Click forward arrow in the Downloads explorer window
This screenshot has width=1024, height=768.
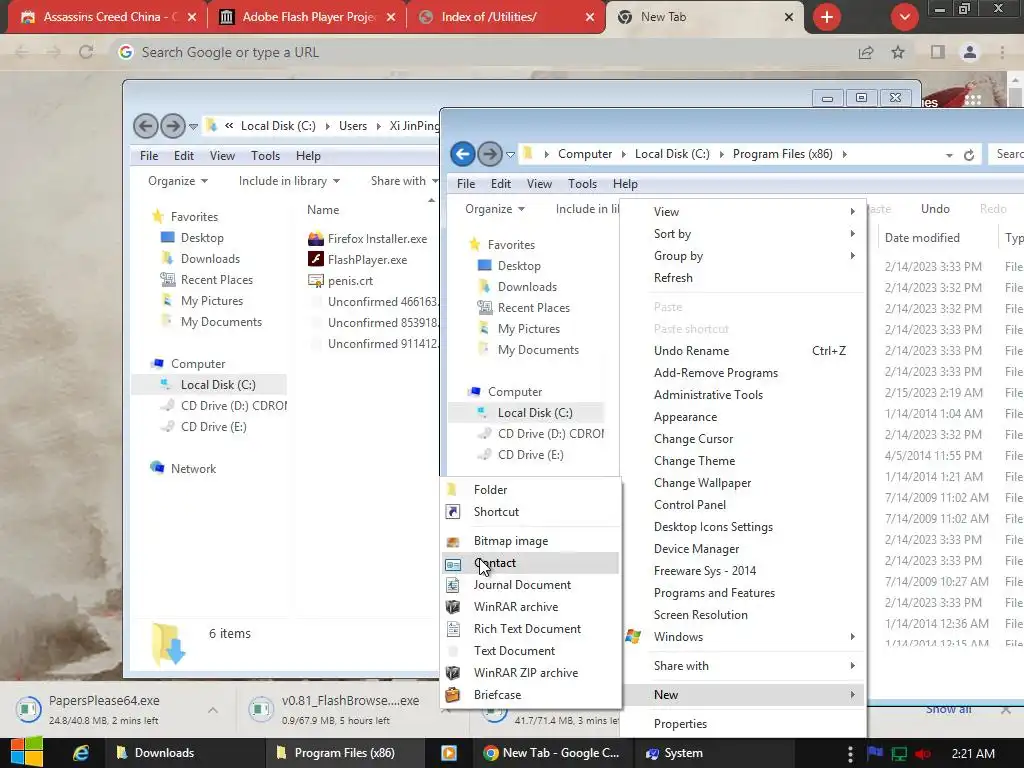point(172,126)
